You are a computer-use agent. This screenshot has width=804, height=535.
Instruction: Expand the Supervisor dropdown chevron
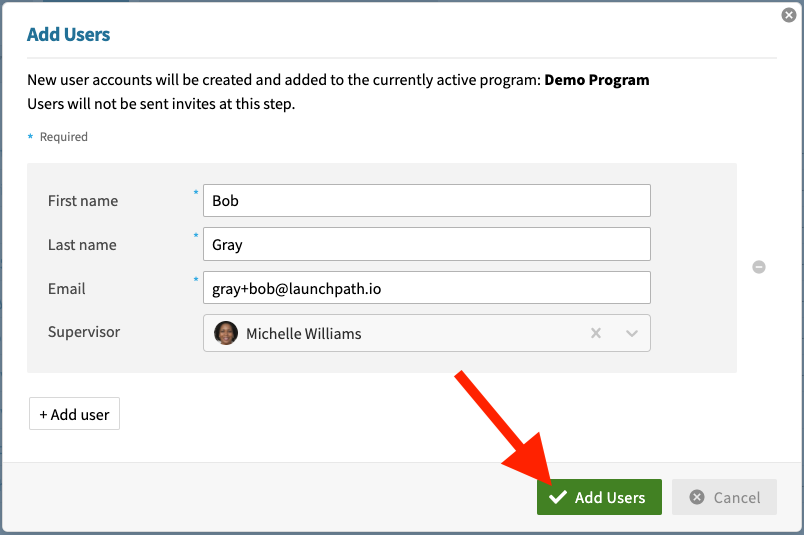tap(632, 333)
